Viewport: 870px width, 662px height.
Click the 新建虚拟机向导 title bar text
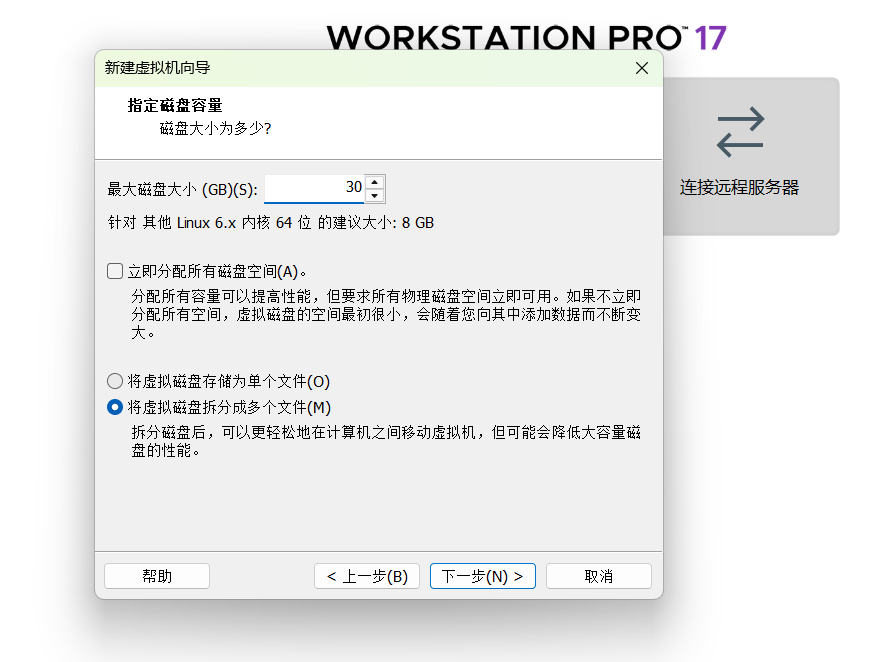[x=158, y=68]
